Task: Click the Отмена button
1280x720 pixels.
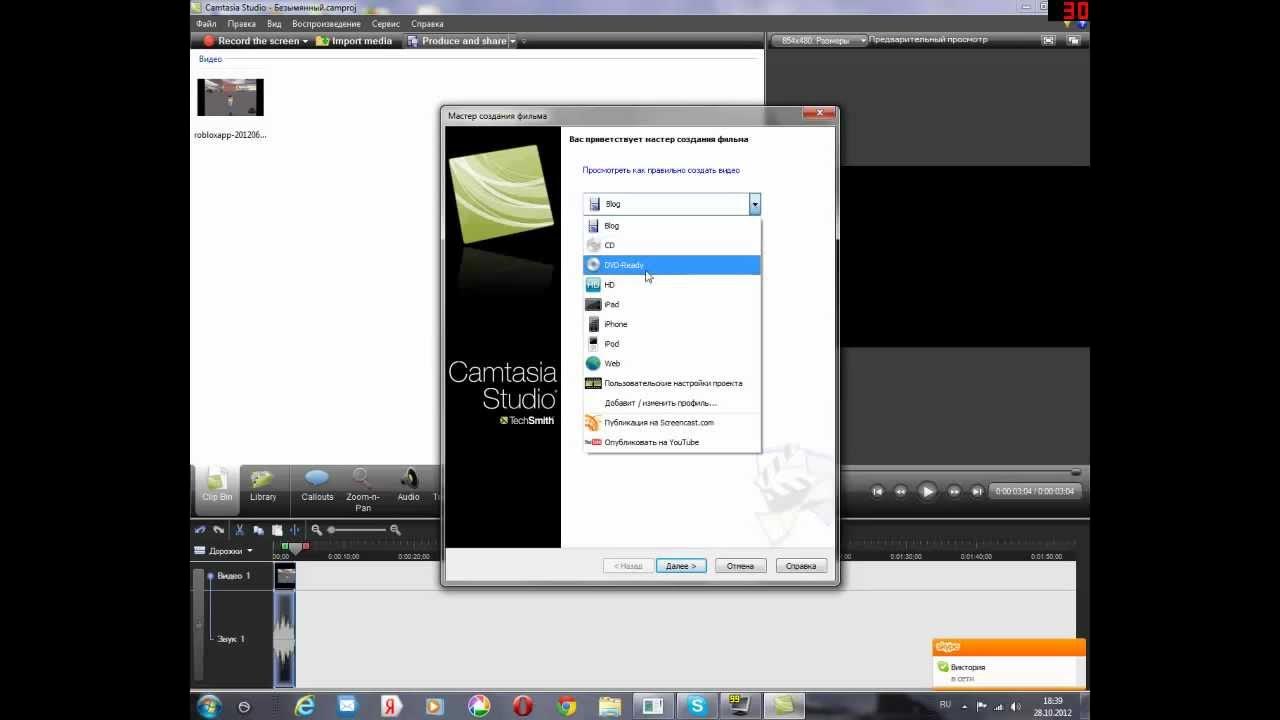Action: (740, 566)
